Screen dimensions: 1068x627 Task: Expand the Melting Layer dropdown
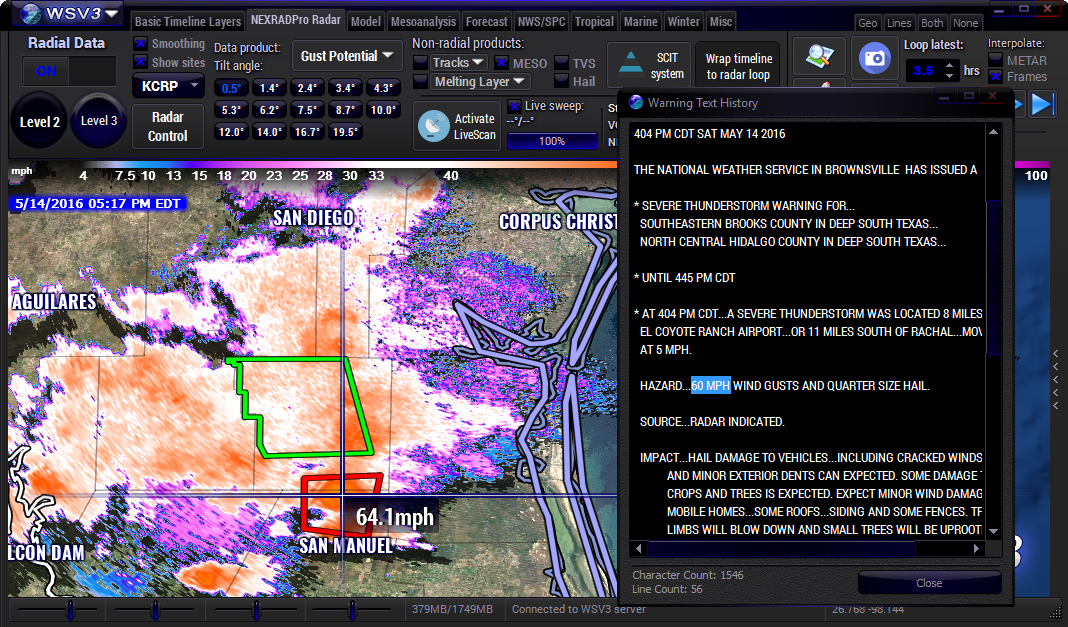tap(480, 82)
